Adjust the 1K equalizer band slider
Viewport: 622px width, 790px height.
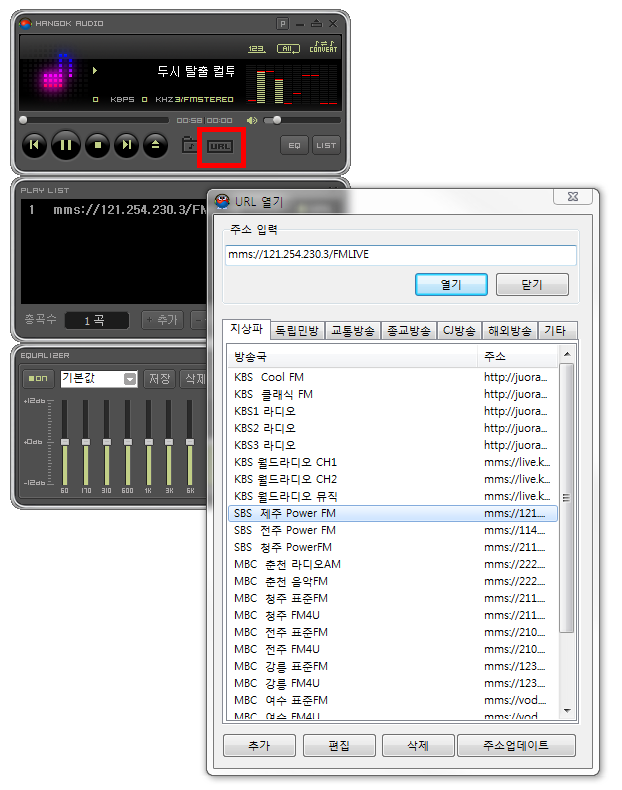149,442
